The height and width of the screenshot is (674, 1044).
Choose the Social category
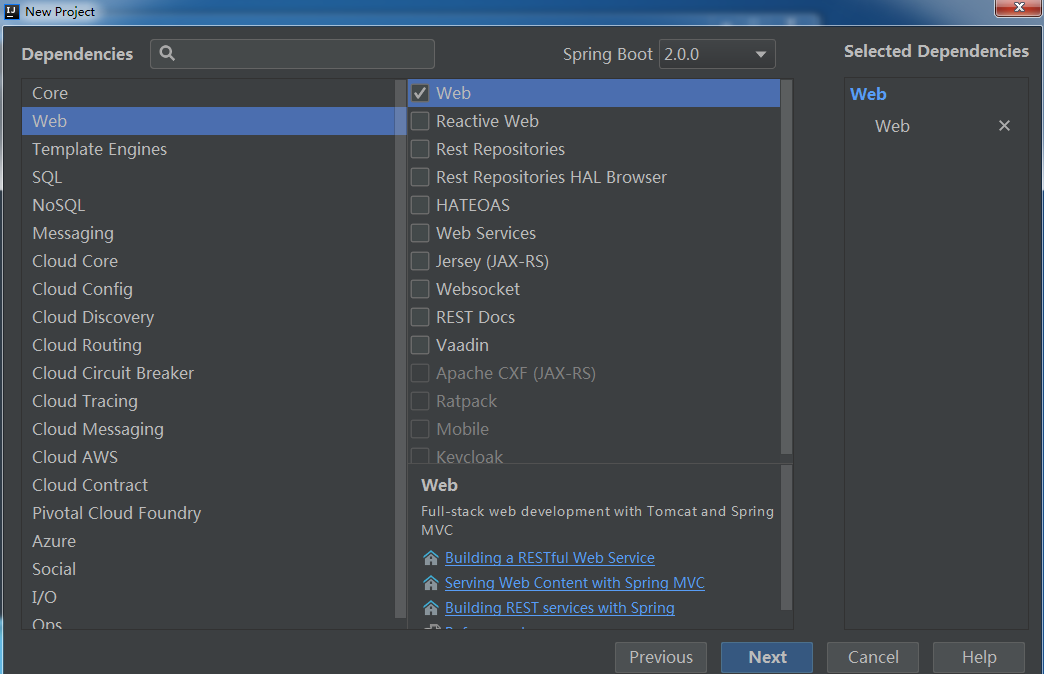[x=208, y=569]
